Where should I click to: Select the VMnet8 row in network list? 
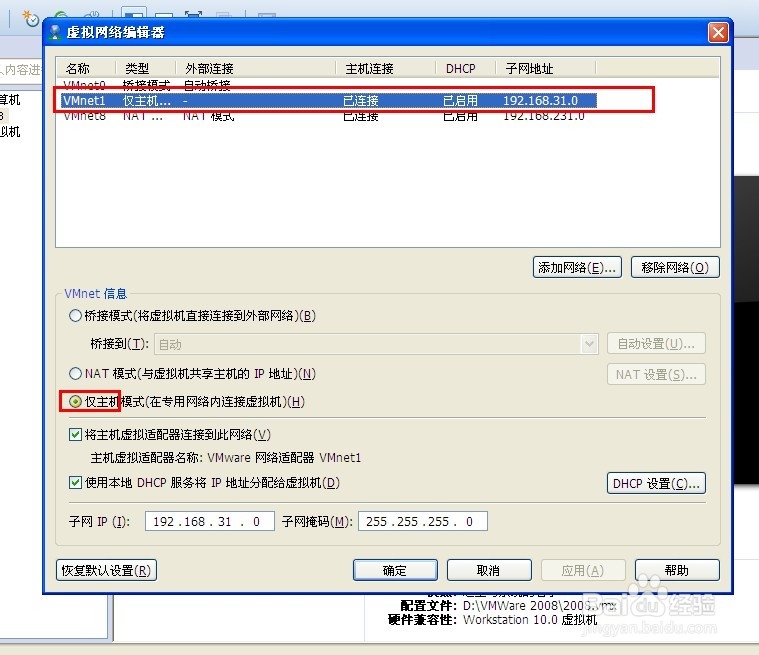[x=329, y=116]
